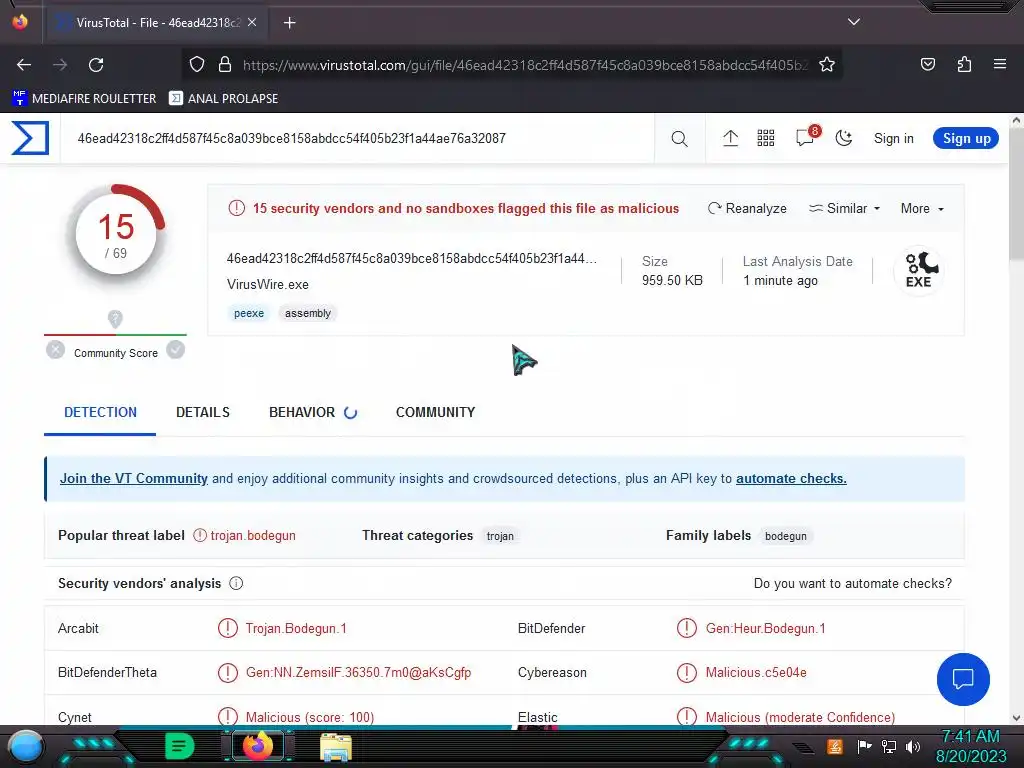Click the page vertical scrollbar thumb
Screen dimensions: 1024x768
pyautogui.click(x=1016, y=194)
